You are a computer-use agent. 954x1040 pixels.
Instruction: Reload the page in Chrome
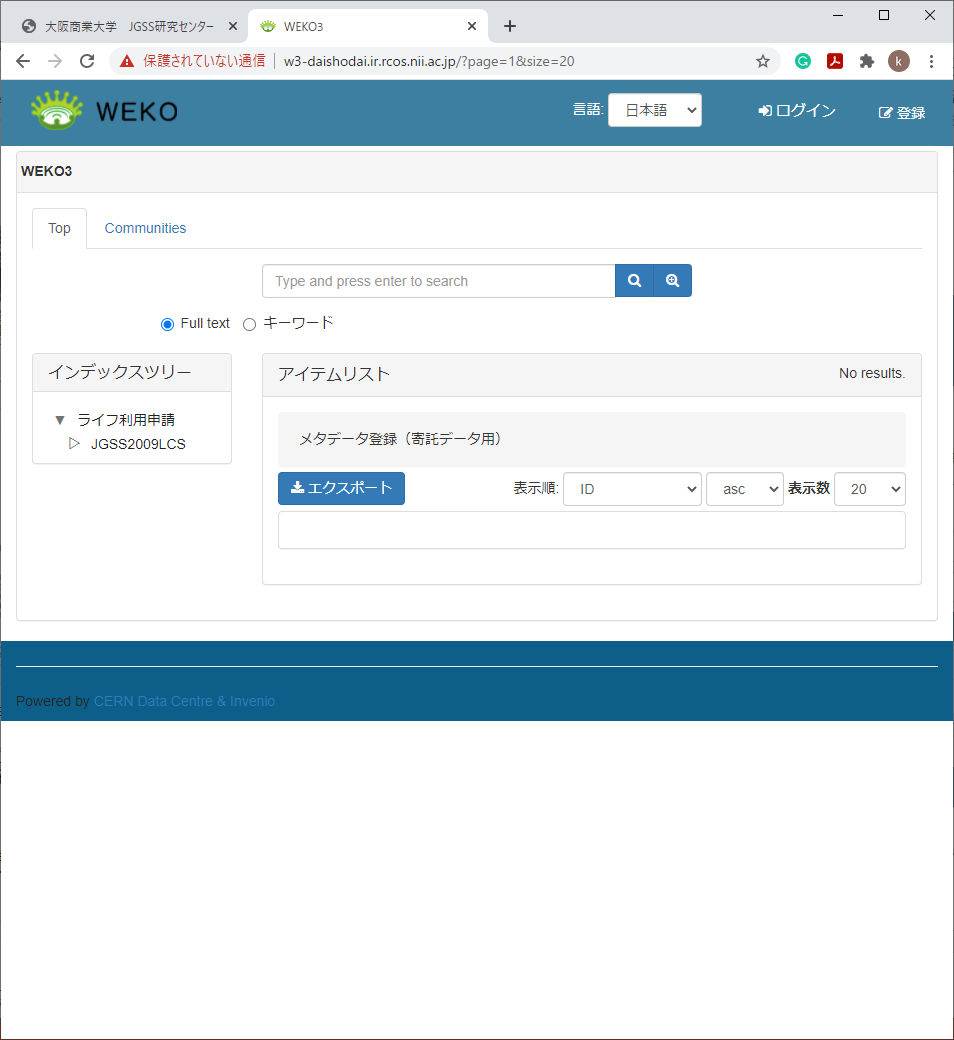tap(87, 61)
